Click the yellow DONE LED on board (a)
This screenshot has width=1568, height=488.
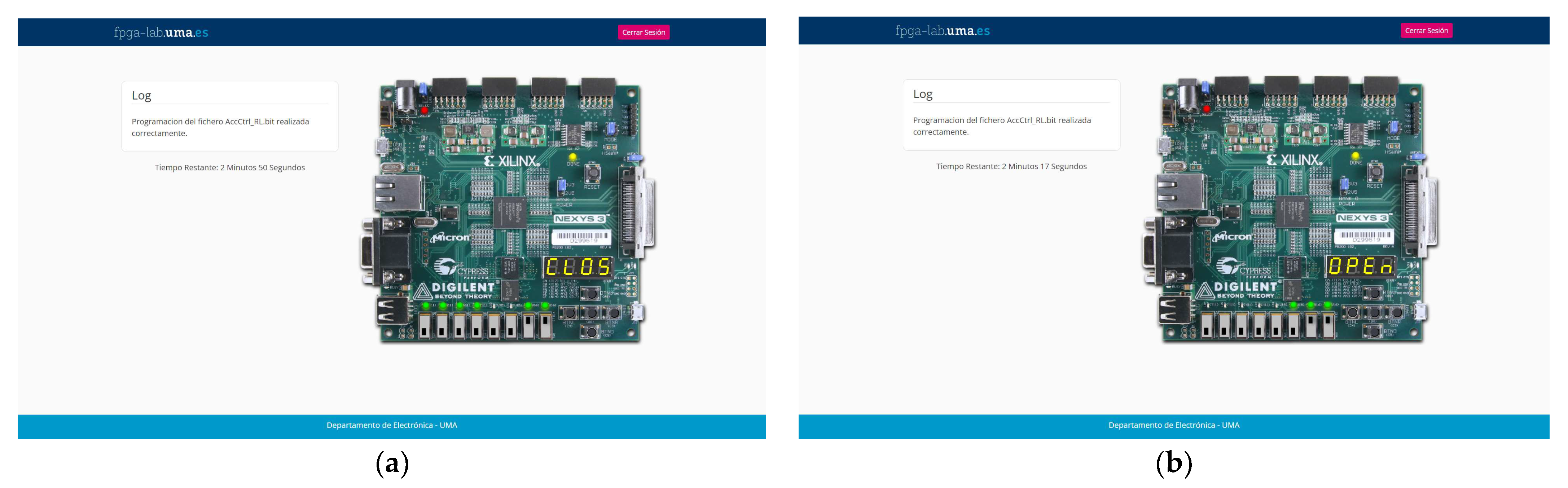(x=573, y=157)
